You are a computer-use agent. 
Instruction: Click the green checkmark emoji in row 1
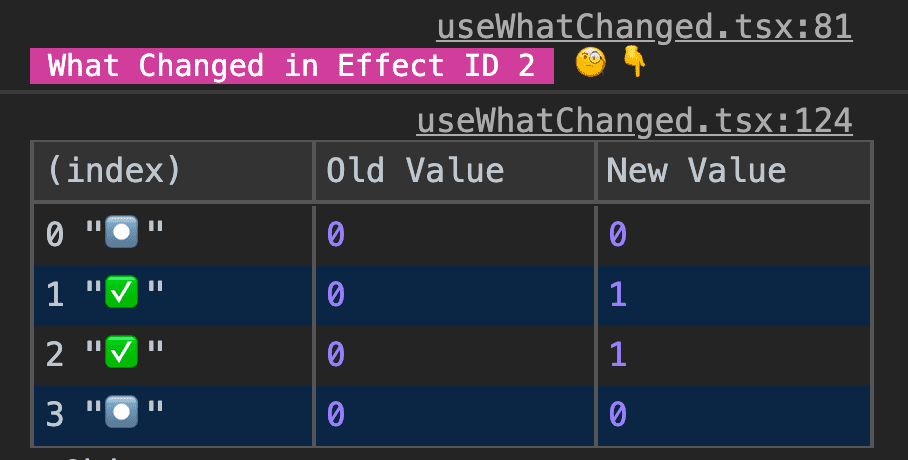click(121, 291)
